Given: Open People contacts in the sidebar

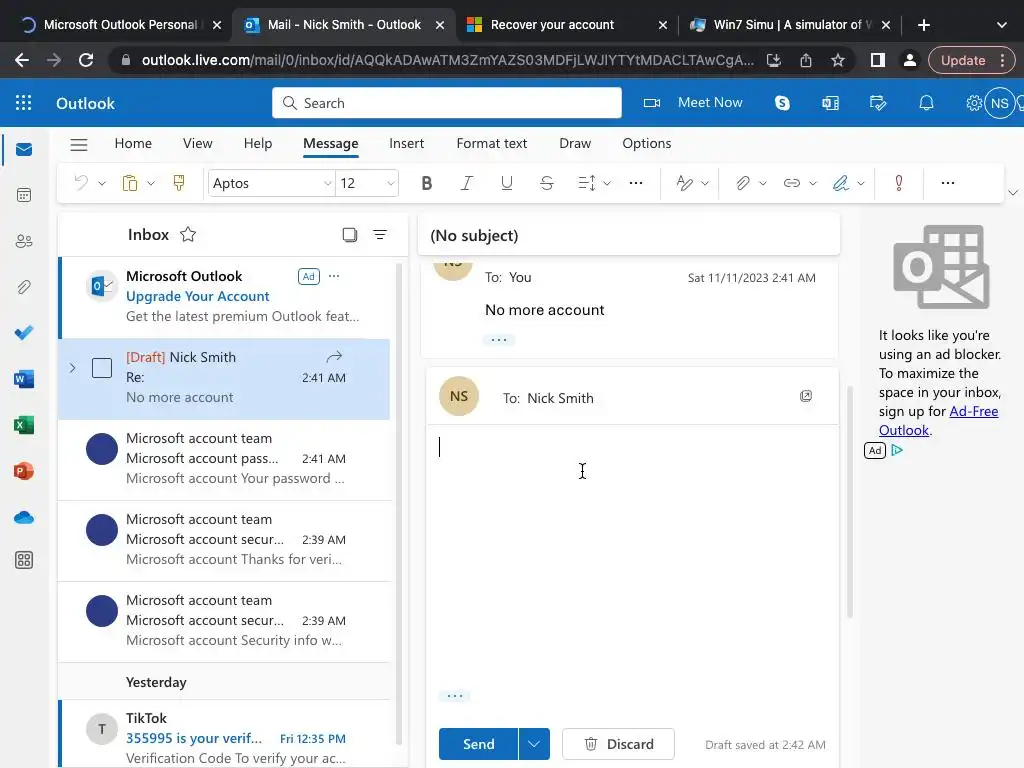Looking at the screenshot, I should (24, 241).
